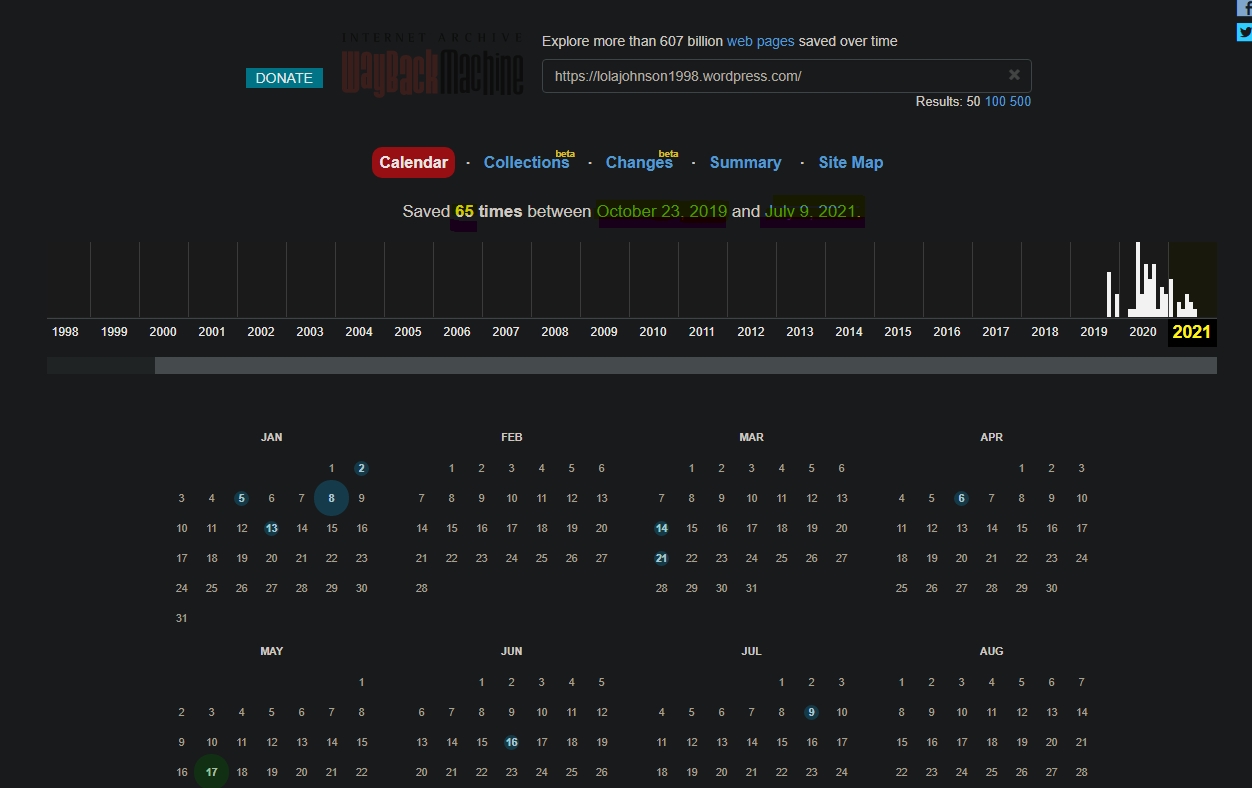This screenshot has height=788, width=1252.
Task: Show 500 results per page
Action: point(1020,101)
